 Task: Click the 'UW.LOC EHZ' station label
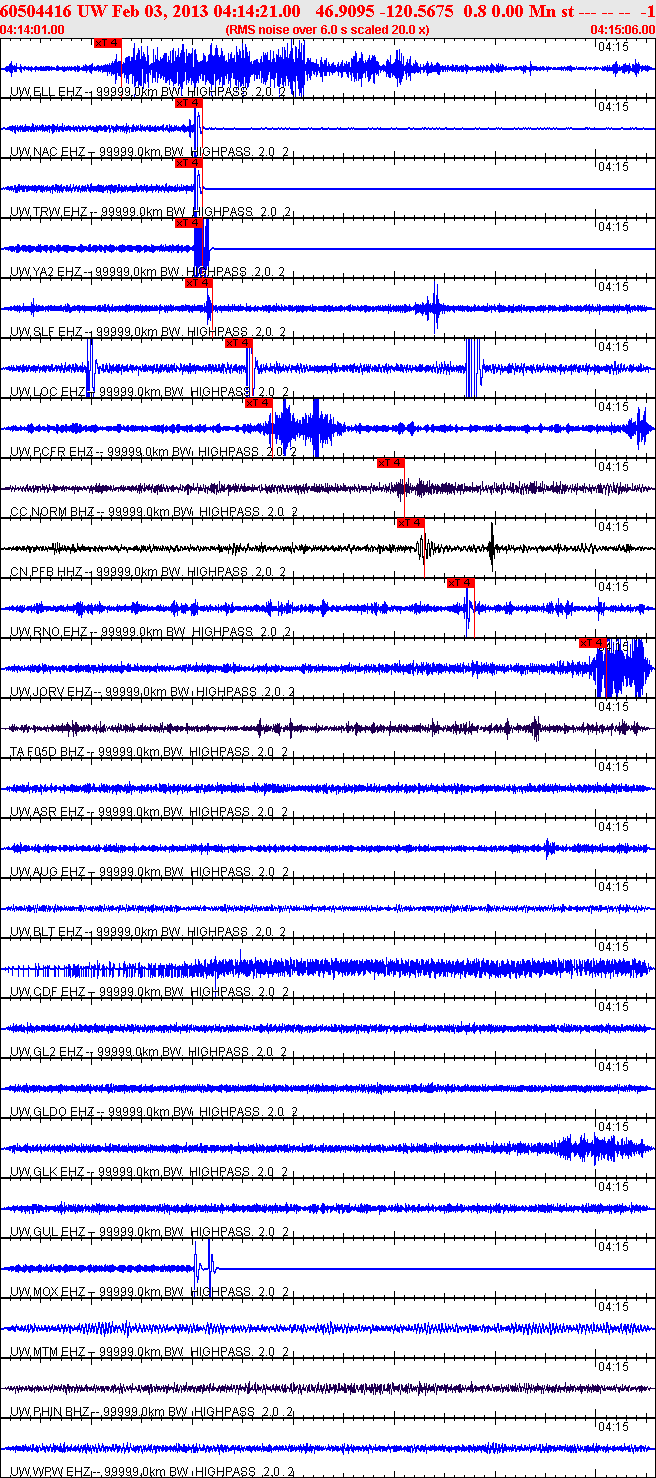tap(47, 391)
